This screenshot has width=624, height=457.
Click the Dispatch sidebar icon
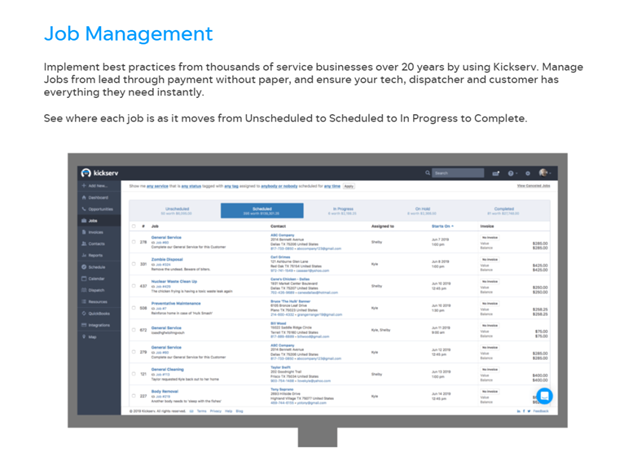tap(84, 290)
